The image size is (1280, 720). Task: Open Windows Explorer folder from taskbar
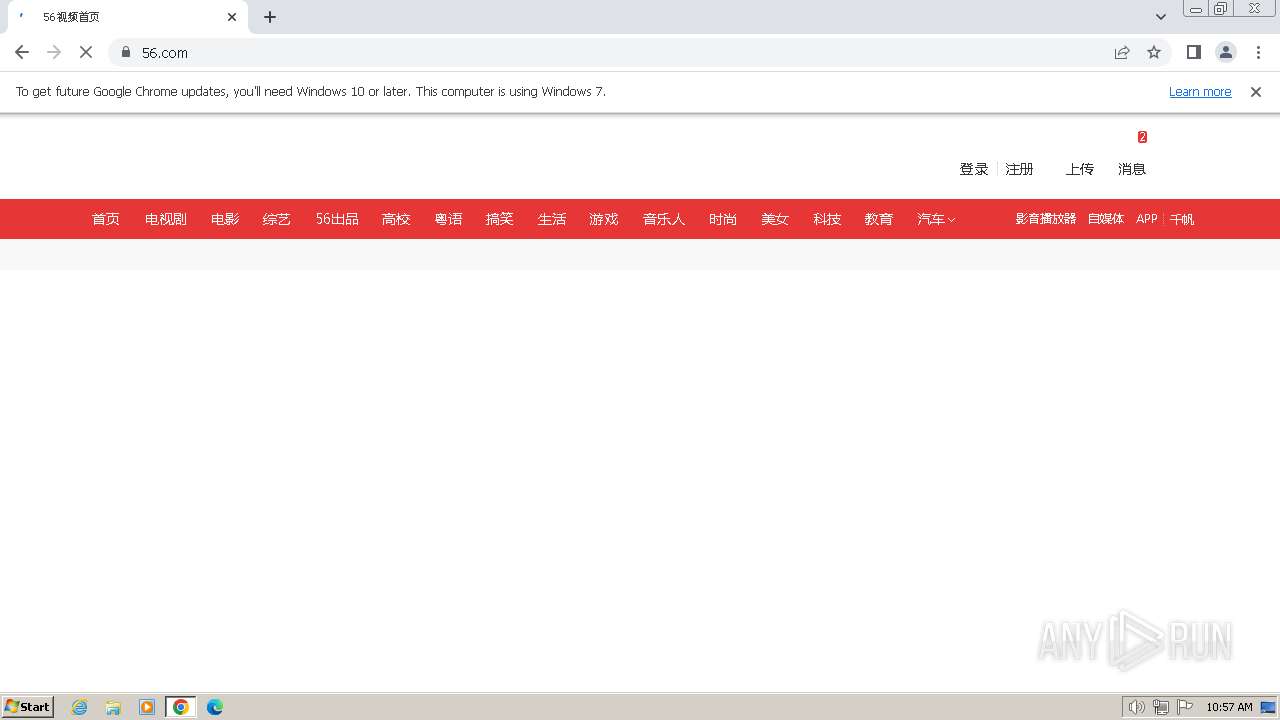coord(113,707)
